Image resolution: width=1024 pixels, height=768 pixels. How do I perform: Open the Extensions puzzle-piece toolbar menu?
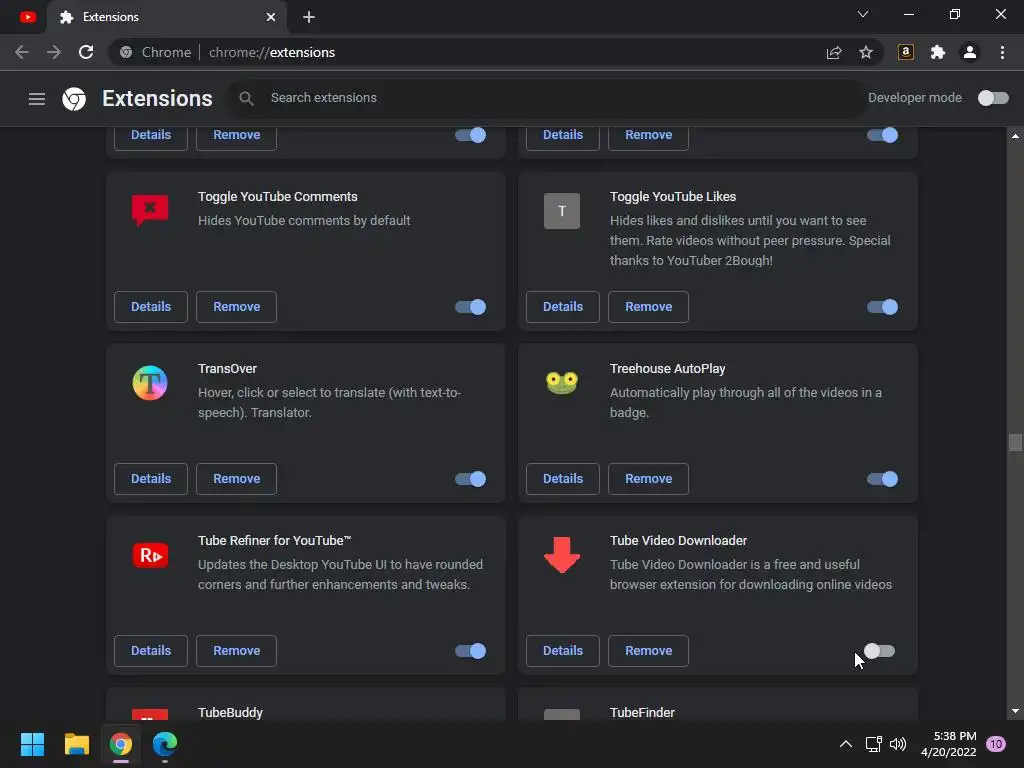(938, 52)
